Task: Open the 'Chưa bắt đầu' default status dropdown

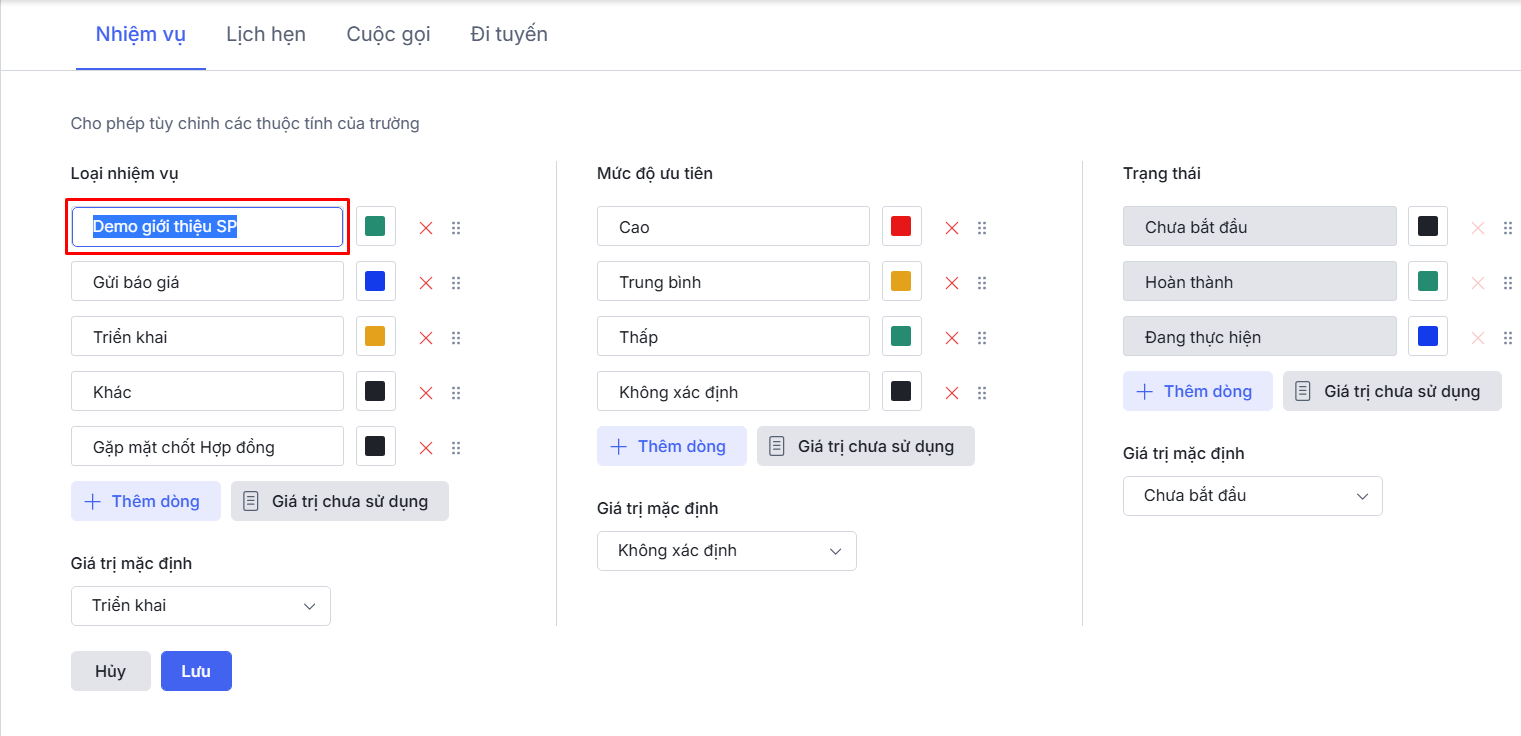Action: click(1253, 496)
